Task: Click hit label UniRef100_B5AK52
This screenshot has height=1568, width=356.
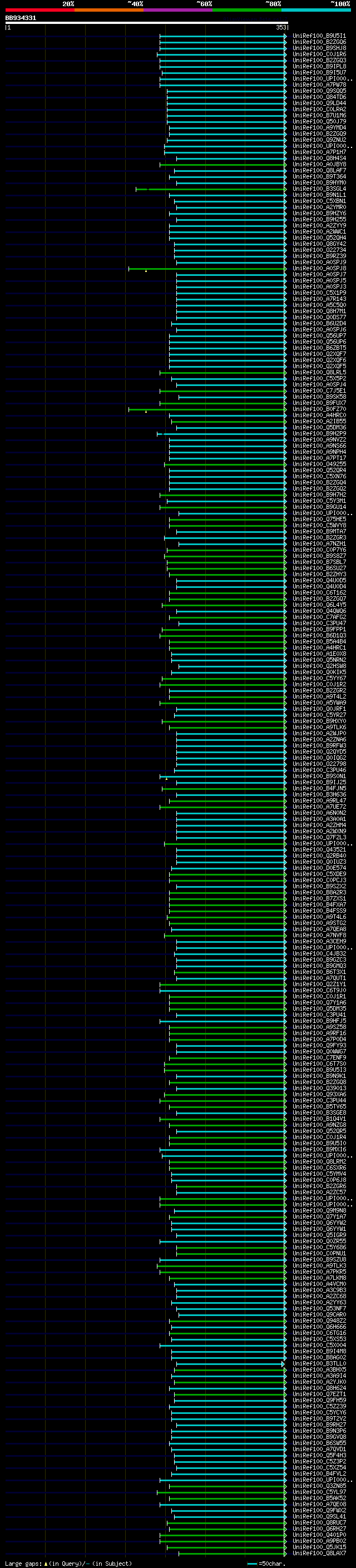Action: (319, 1498)
